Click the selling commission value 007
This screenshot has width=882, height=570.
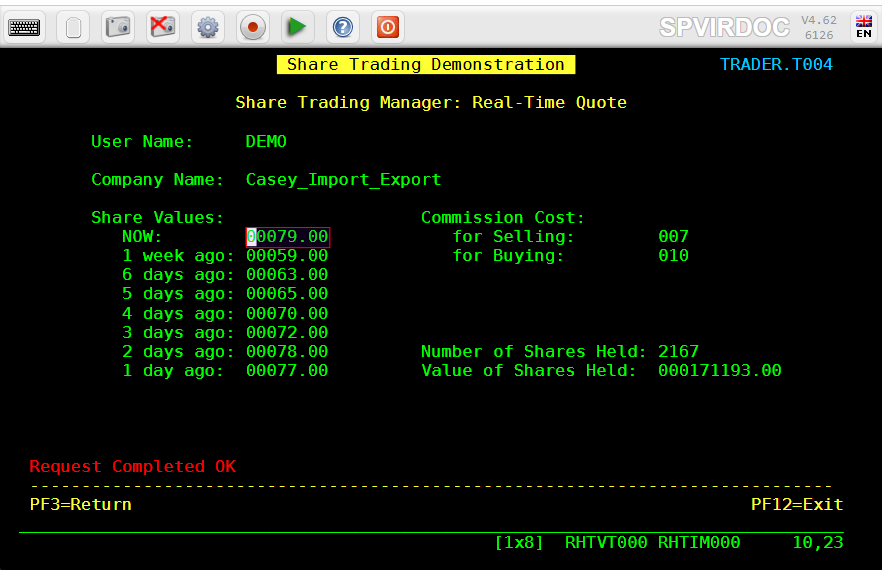point(673,236)
